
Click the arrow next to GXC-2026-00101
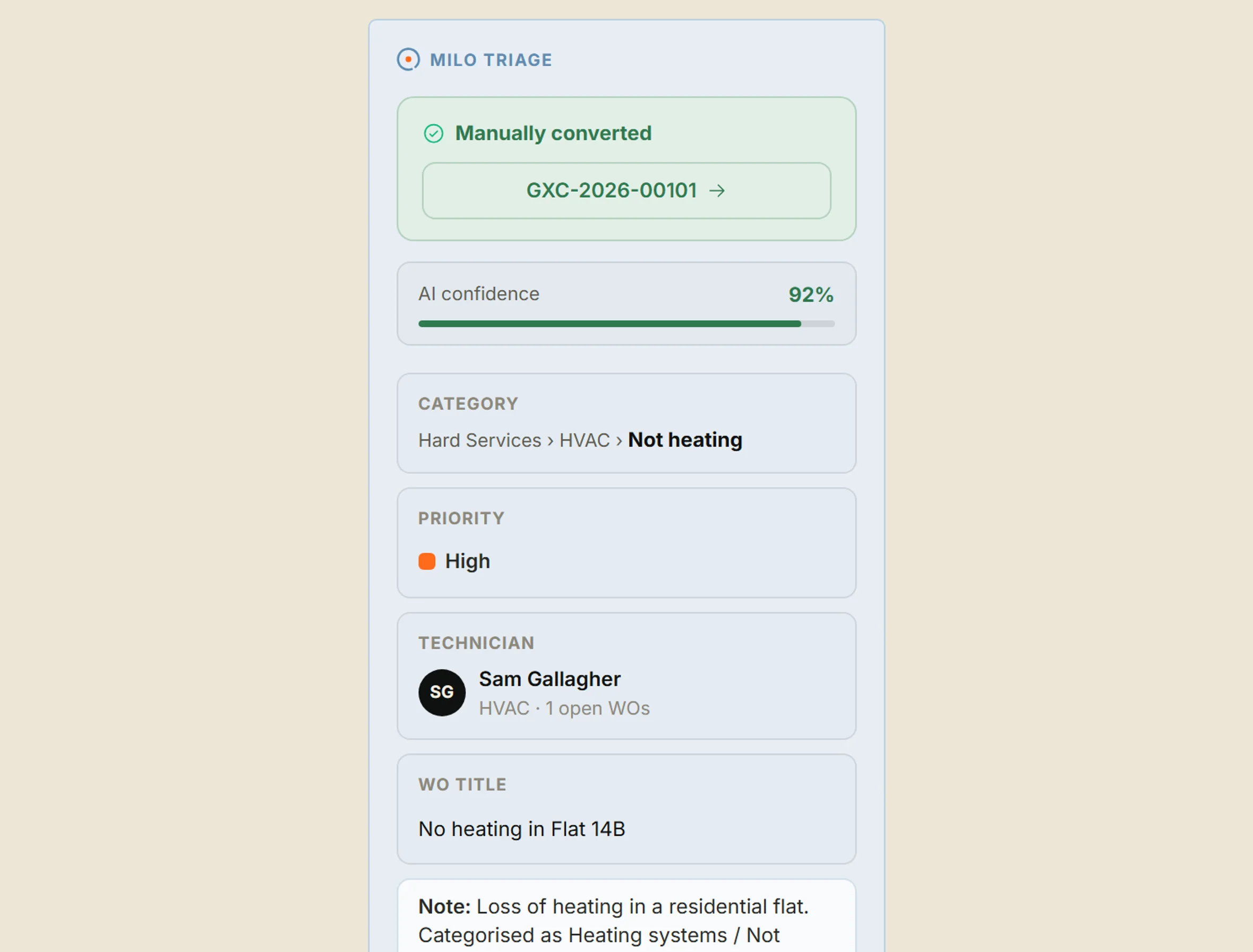click(717, 191)
